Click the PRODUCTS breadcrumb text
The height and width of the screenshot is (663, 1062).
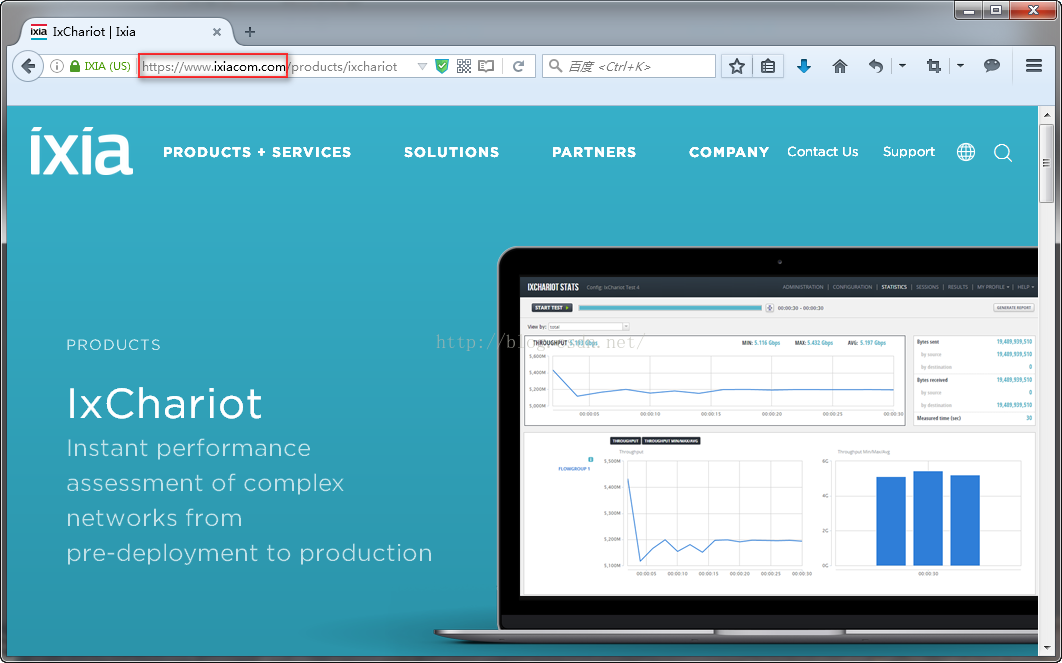click(x=114, y=345)
